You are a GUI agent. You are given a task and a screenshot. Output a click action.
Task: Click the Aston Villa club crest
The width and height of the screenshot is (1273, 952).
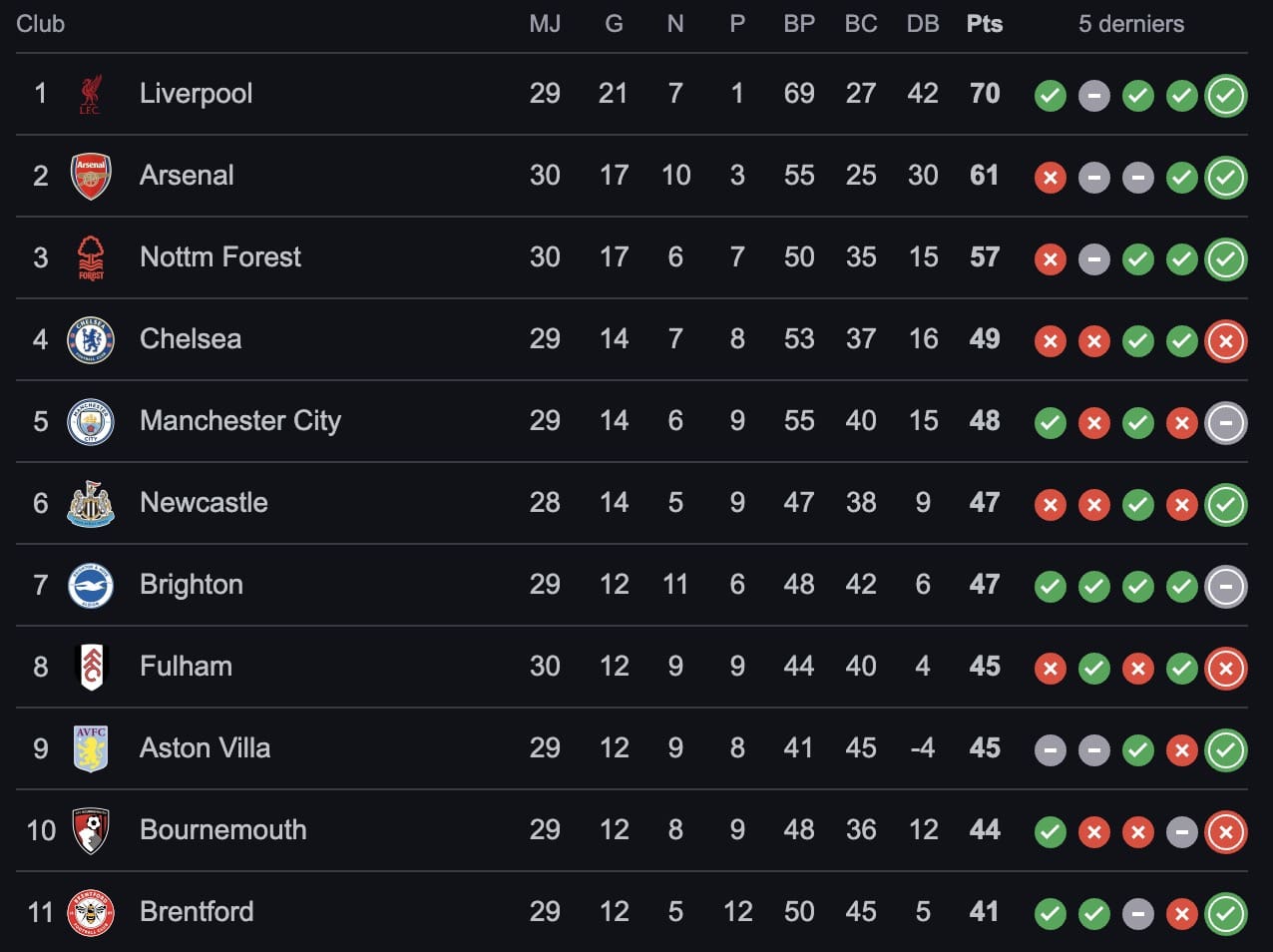coord(91,748)
